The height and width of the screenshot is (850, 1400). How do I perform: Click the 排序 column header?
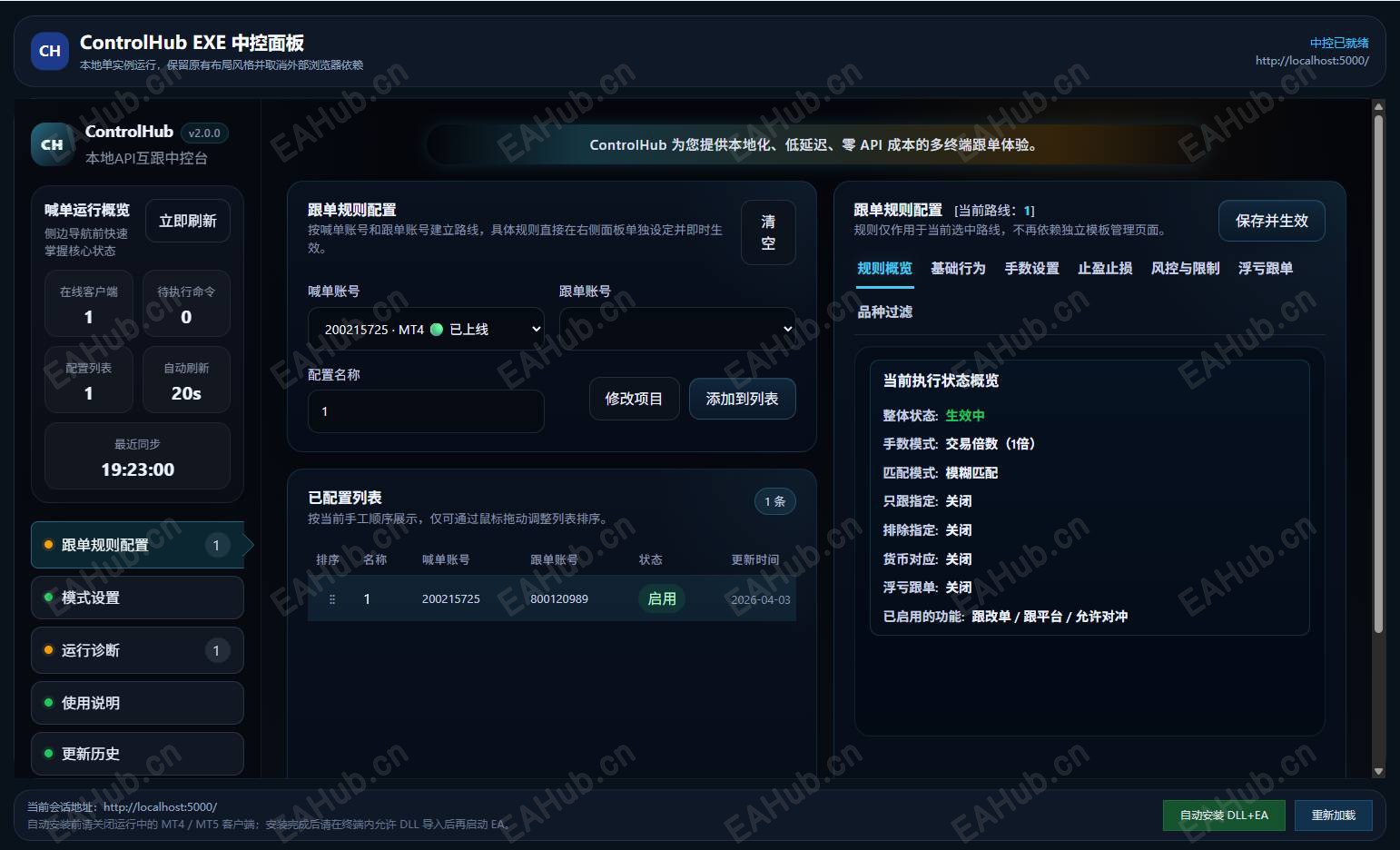pos(328,559)
